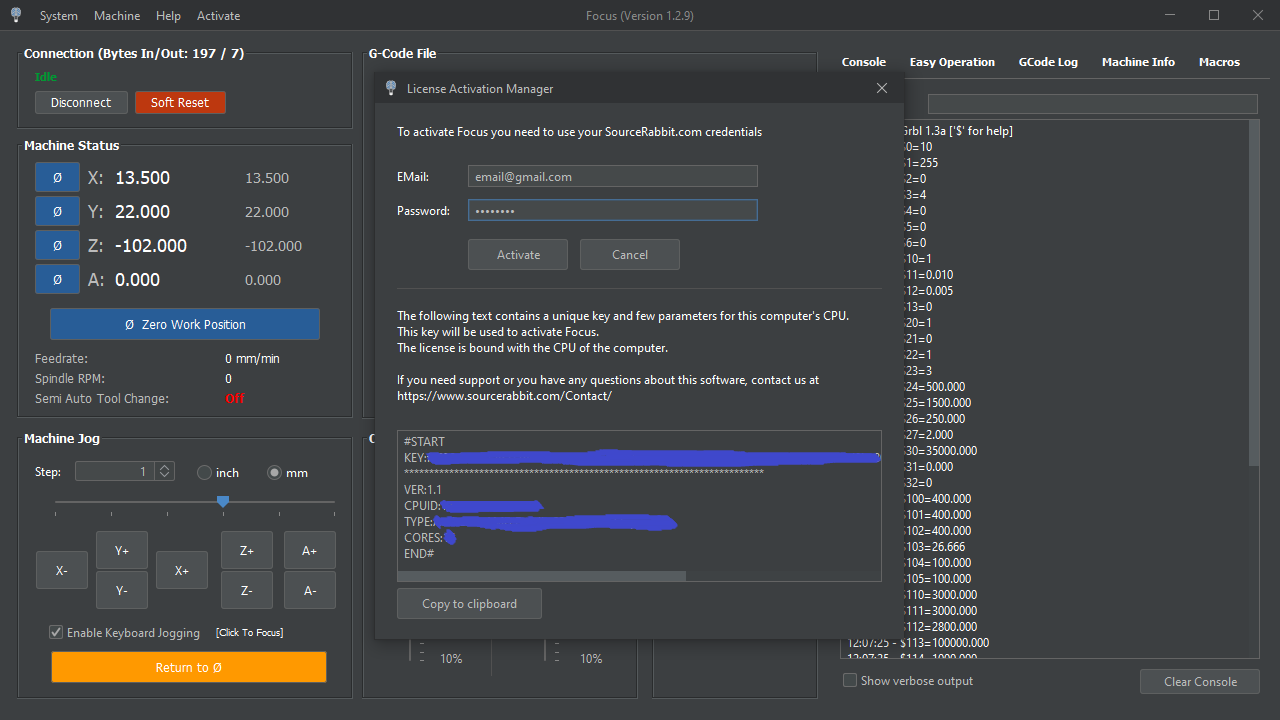Click the EMail input field
This screenshot has height=720, width=1280.
613,177
